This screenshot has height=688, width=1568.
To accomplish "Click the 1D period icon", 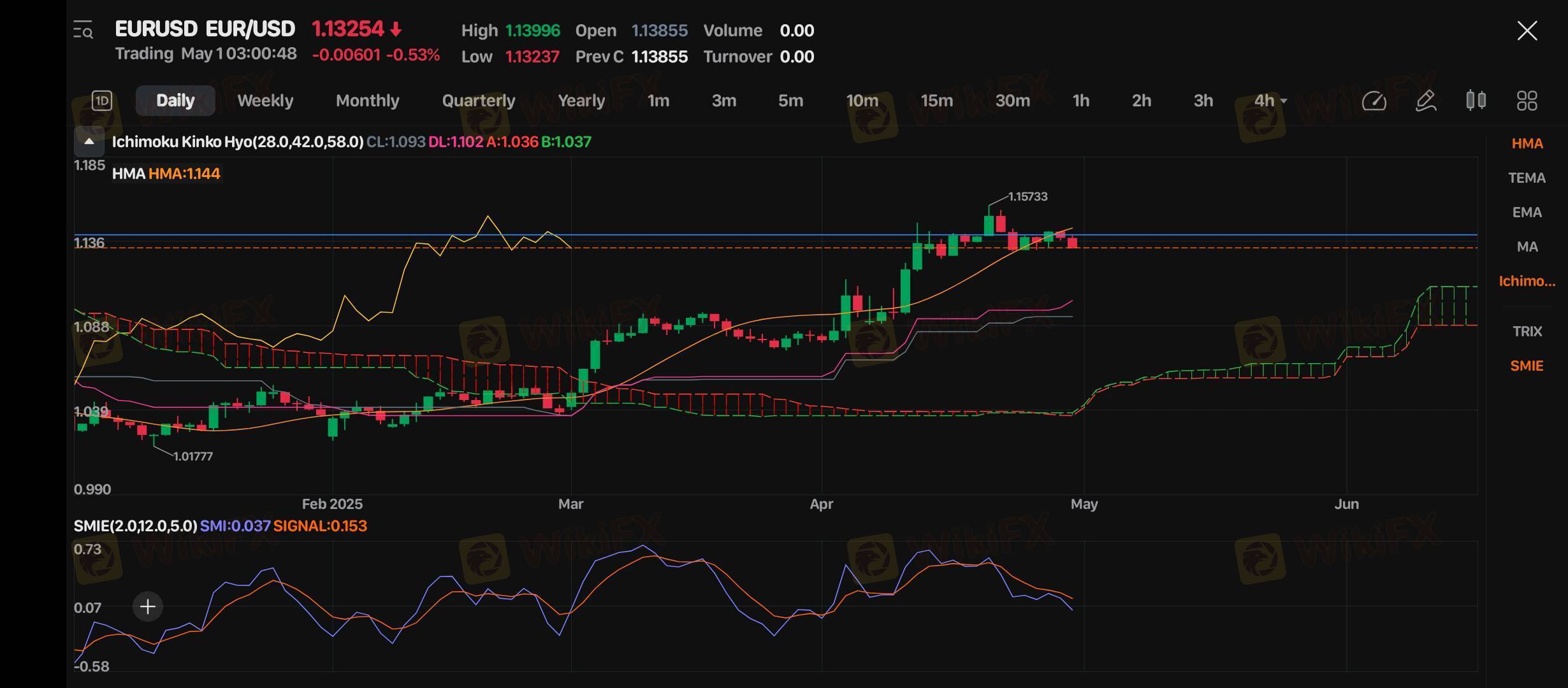I will click(102, 101).
